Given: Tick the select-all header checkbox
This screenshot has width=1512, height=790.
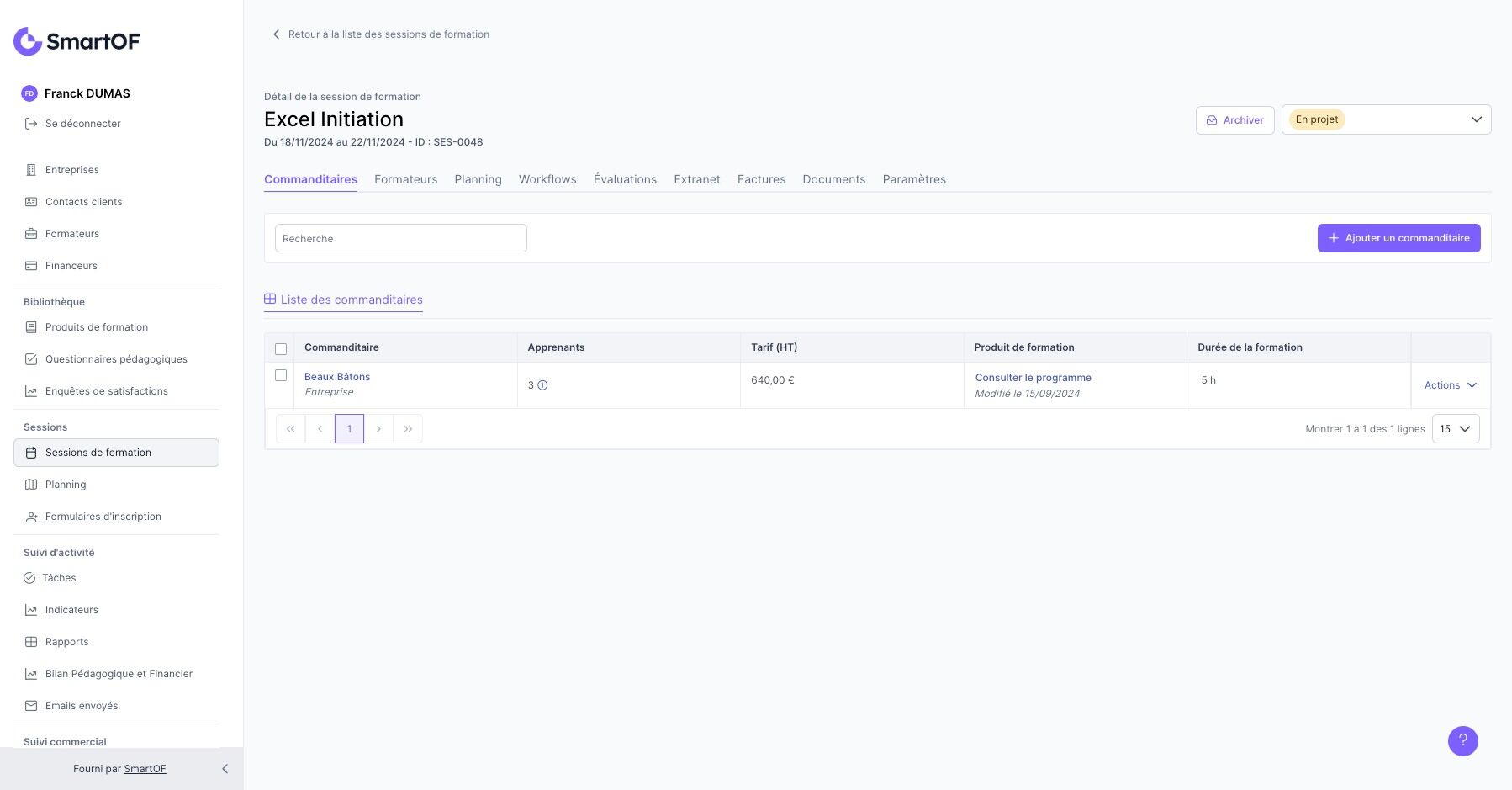Looking at the screenshot, I should point(281,348).
